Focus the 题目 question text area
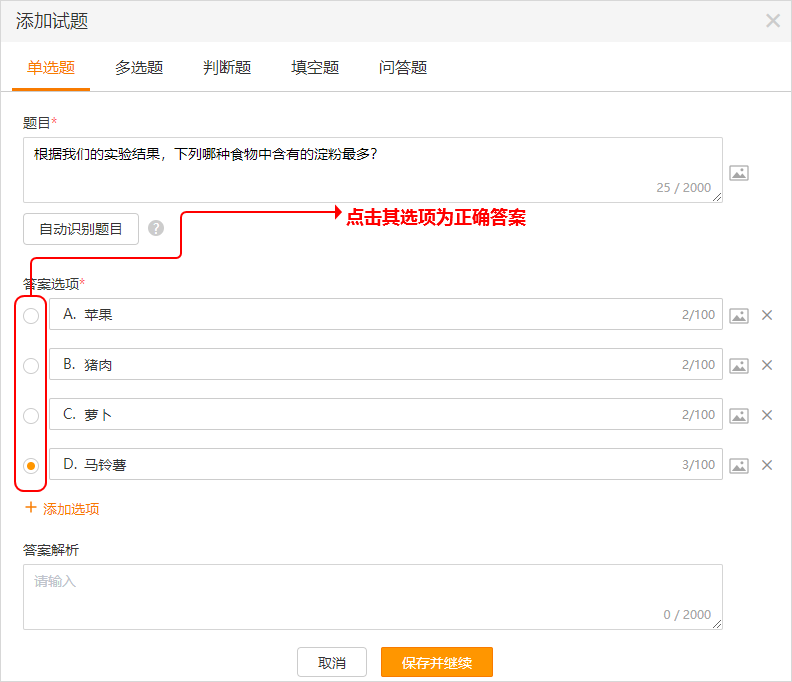 [373, 170]
